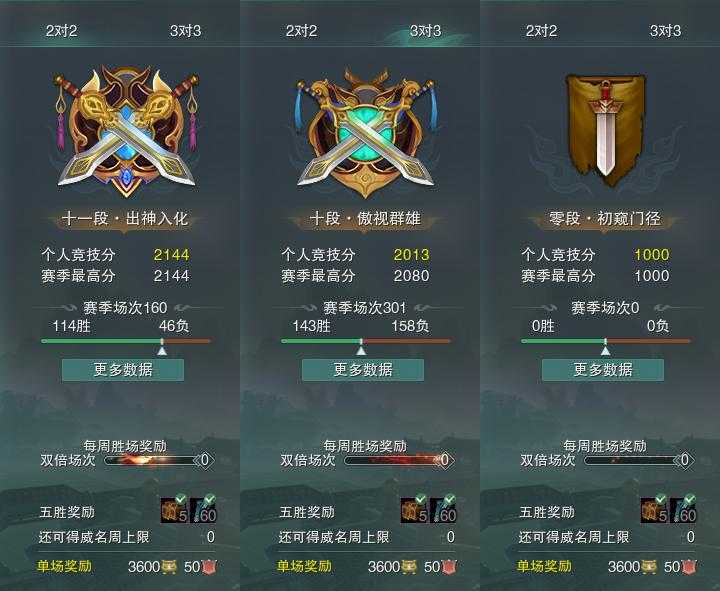
Task: Click the red badge icon beside 50 in third panel
Action: (x=689, y=567)
